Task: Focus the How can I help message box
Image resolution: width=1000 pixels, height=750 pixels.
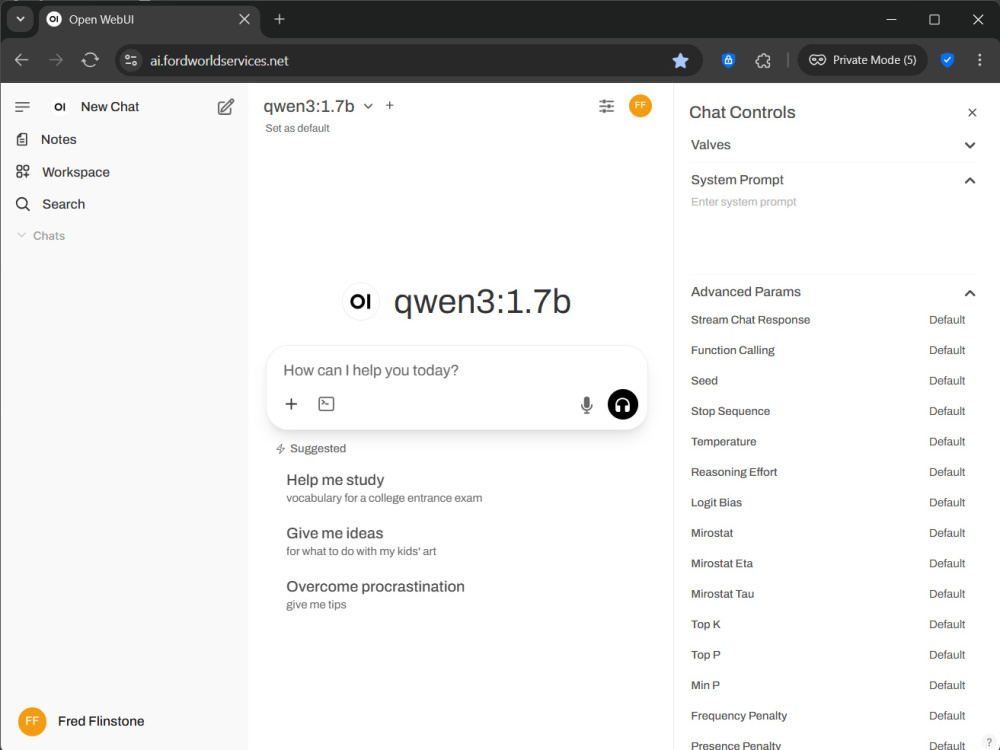Action: 457,371
